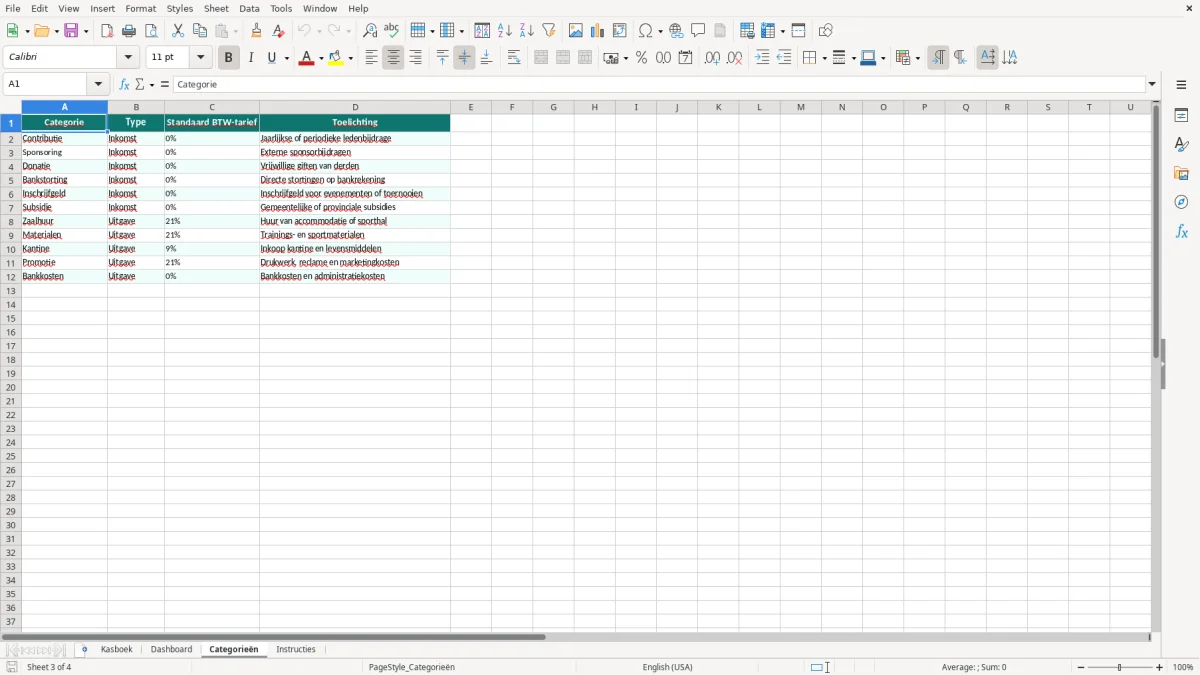Insert an image

[x=576, y=31]
